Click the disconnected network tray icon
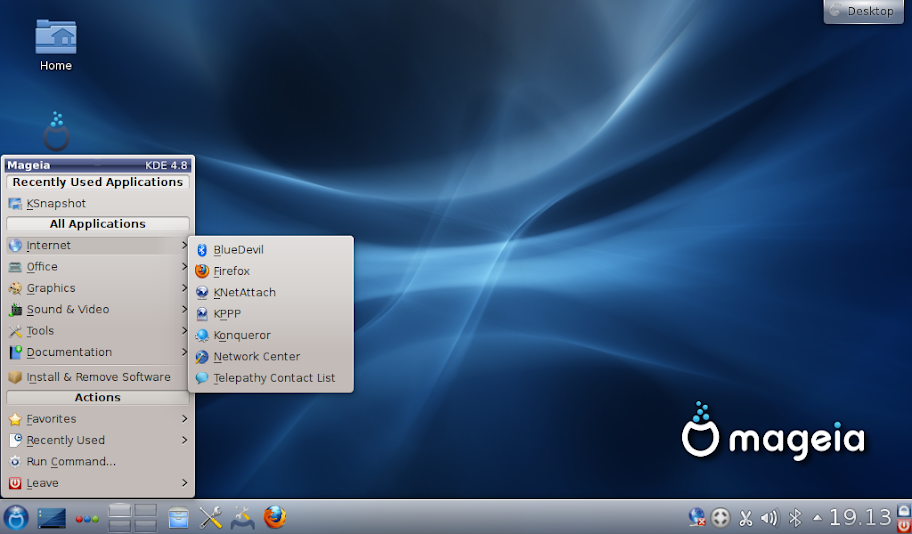This screenshot has width=912, height=534. pos(697,517)
